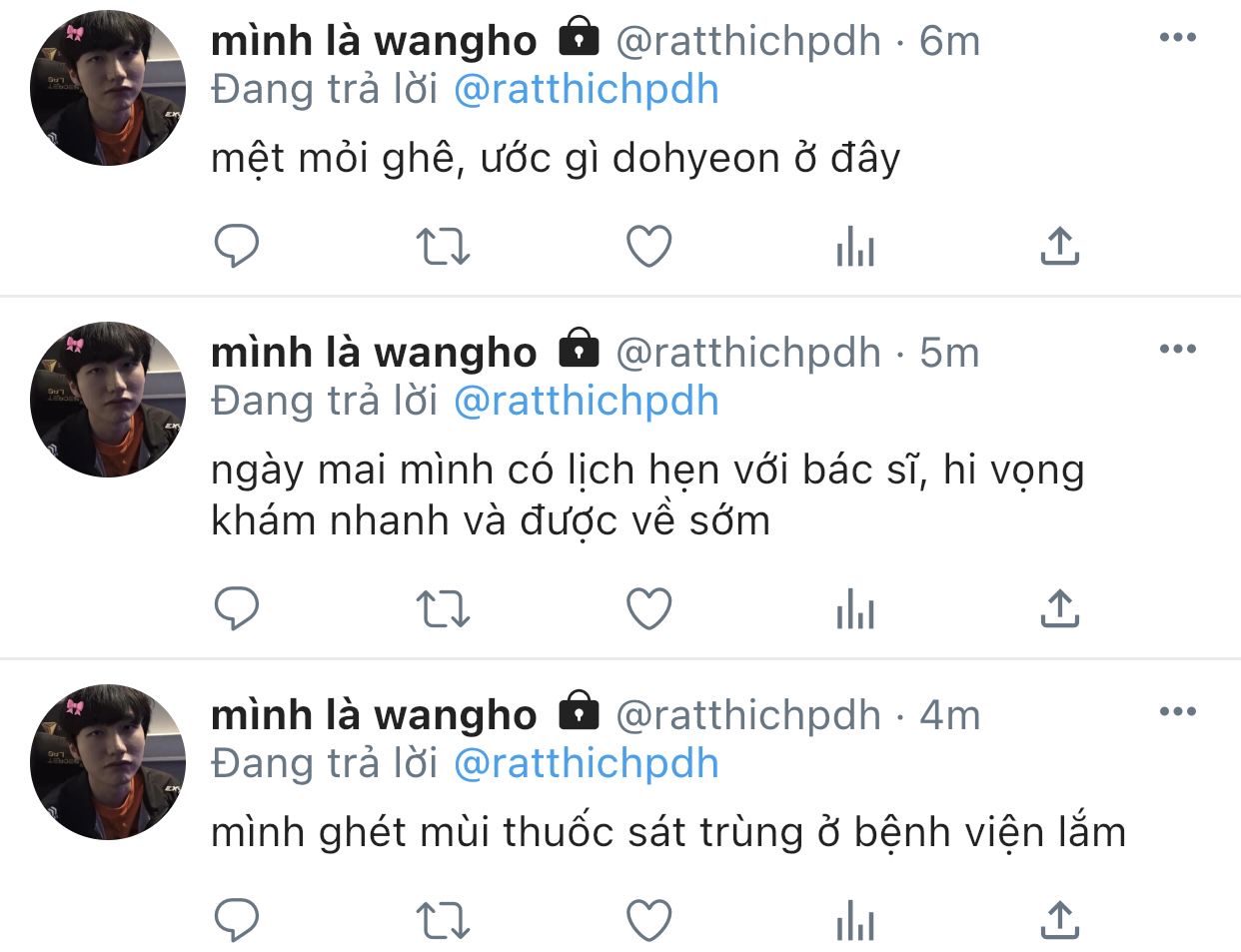Viewport: 1241px width, 952px height.
Task: Open @ratthichpdh reply link in first tweet
Action: pyautogui.click(x=587, y=90)
